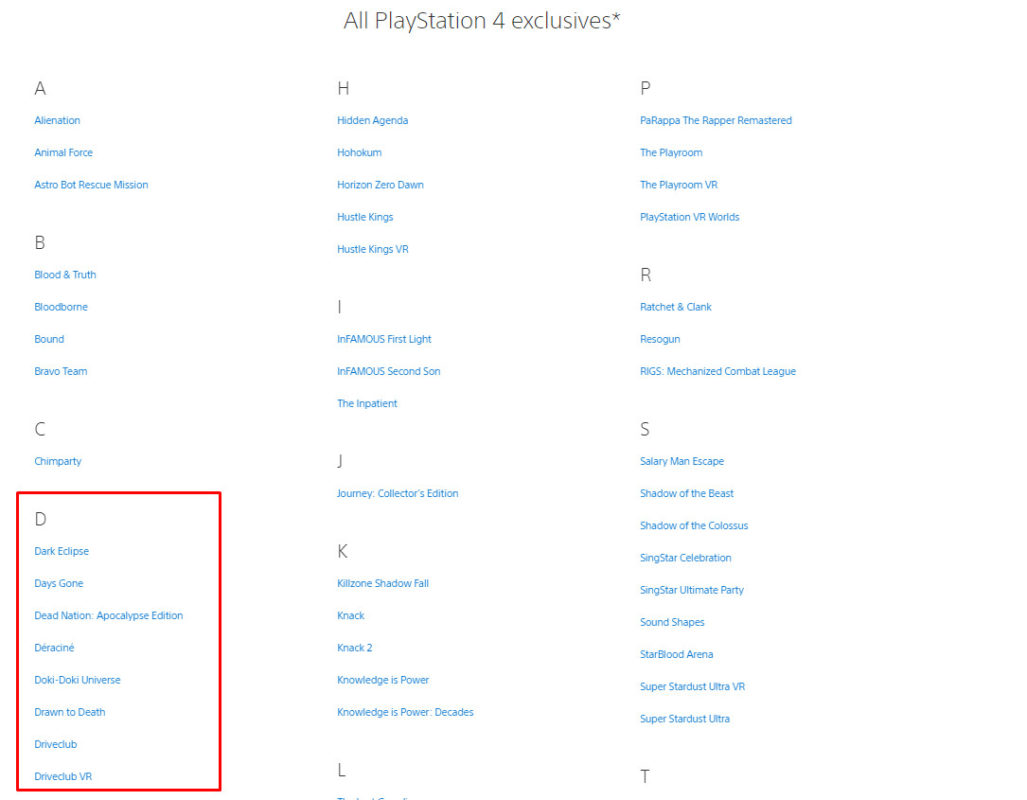1027x800 pixels.
Task: Open The Playroom VR link
Action: point(679,185)
